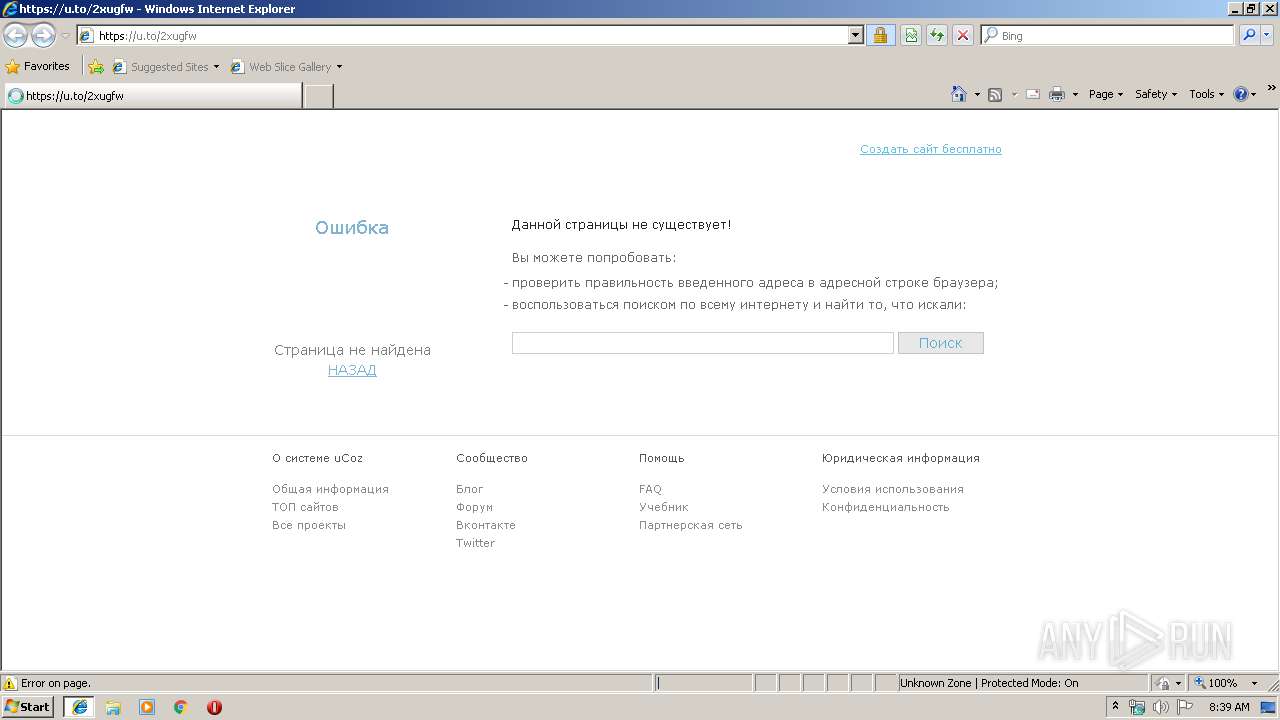The image size is (1280, 720).
Task: Open the zoom level 100% control
Action: pyautogui.click(x=1224, y=683)
